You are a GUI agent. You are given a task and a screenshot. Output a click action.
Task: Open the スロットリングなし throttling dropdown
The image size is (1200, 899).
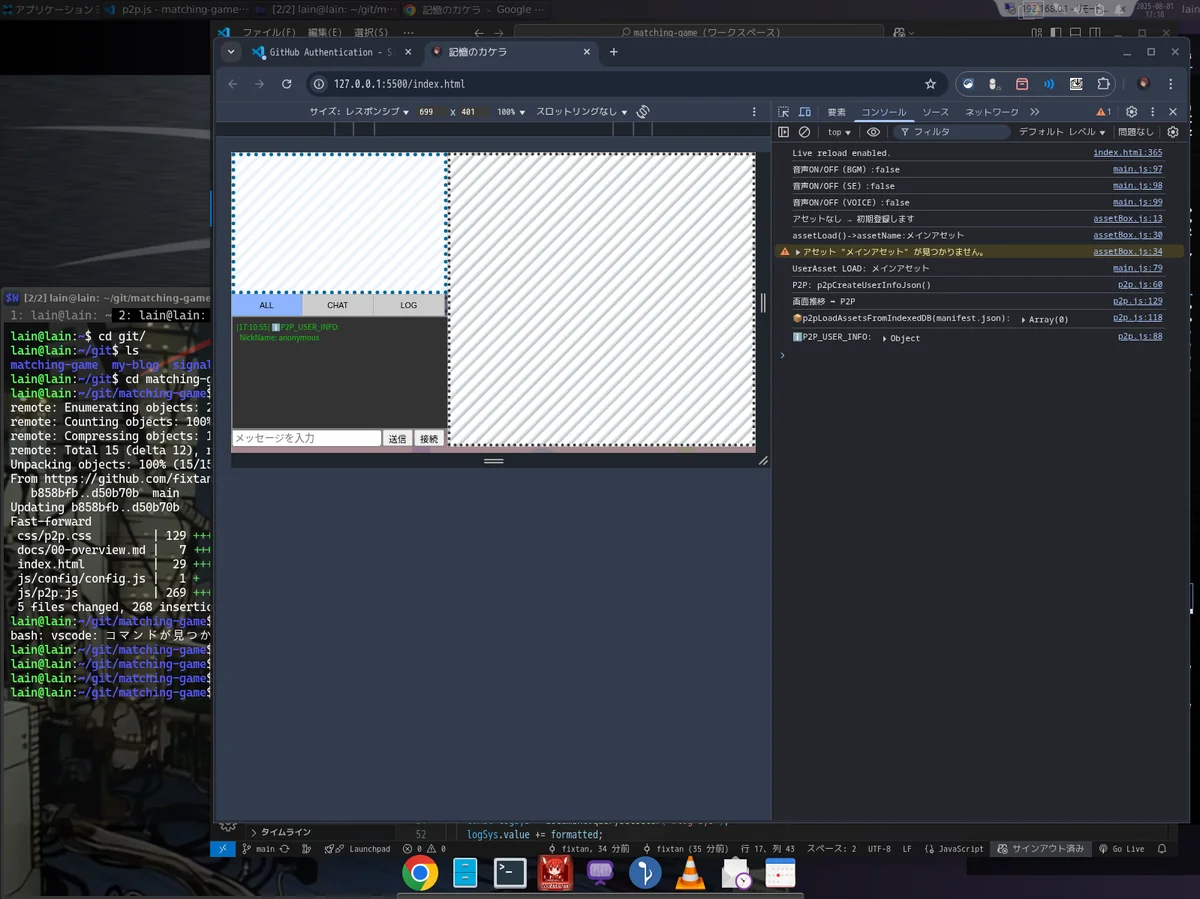[581, 112]
